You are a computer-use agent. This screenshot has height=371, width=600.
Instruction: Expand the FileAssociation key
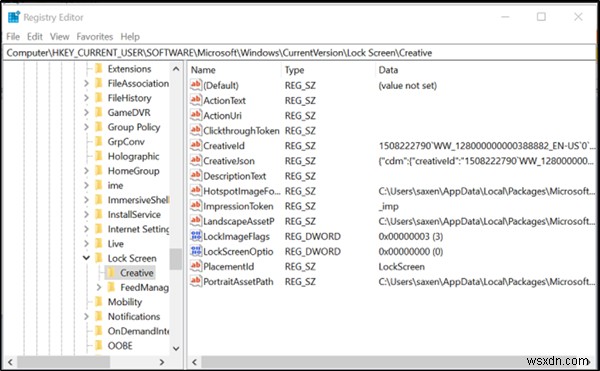[86, 83]
